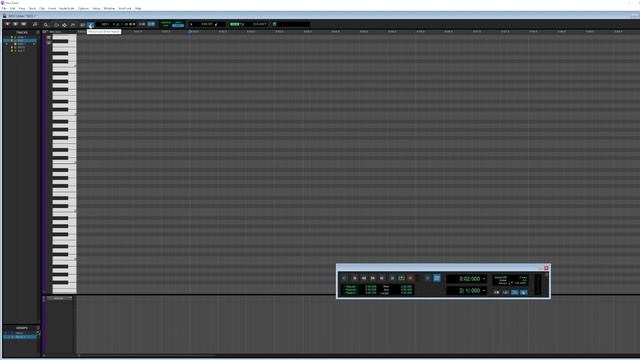Close the floating Transport window
The width and height of the screenshot is (640, 360).
tap(546, 268)
